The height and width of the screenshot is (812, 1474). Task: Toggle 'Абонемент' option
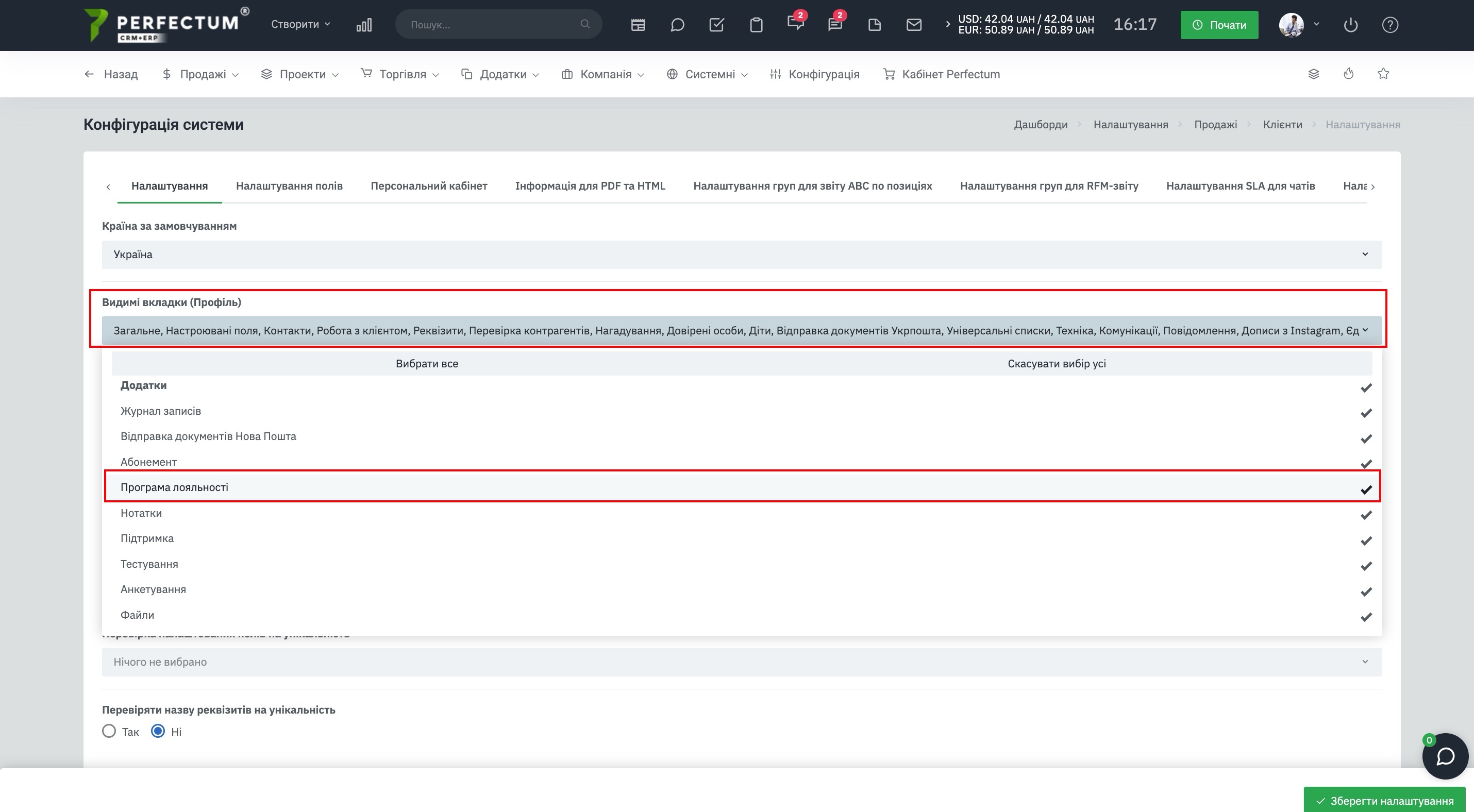(742, 462)
